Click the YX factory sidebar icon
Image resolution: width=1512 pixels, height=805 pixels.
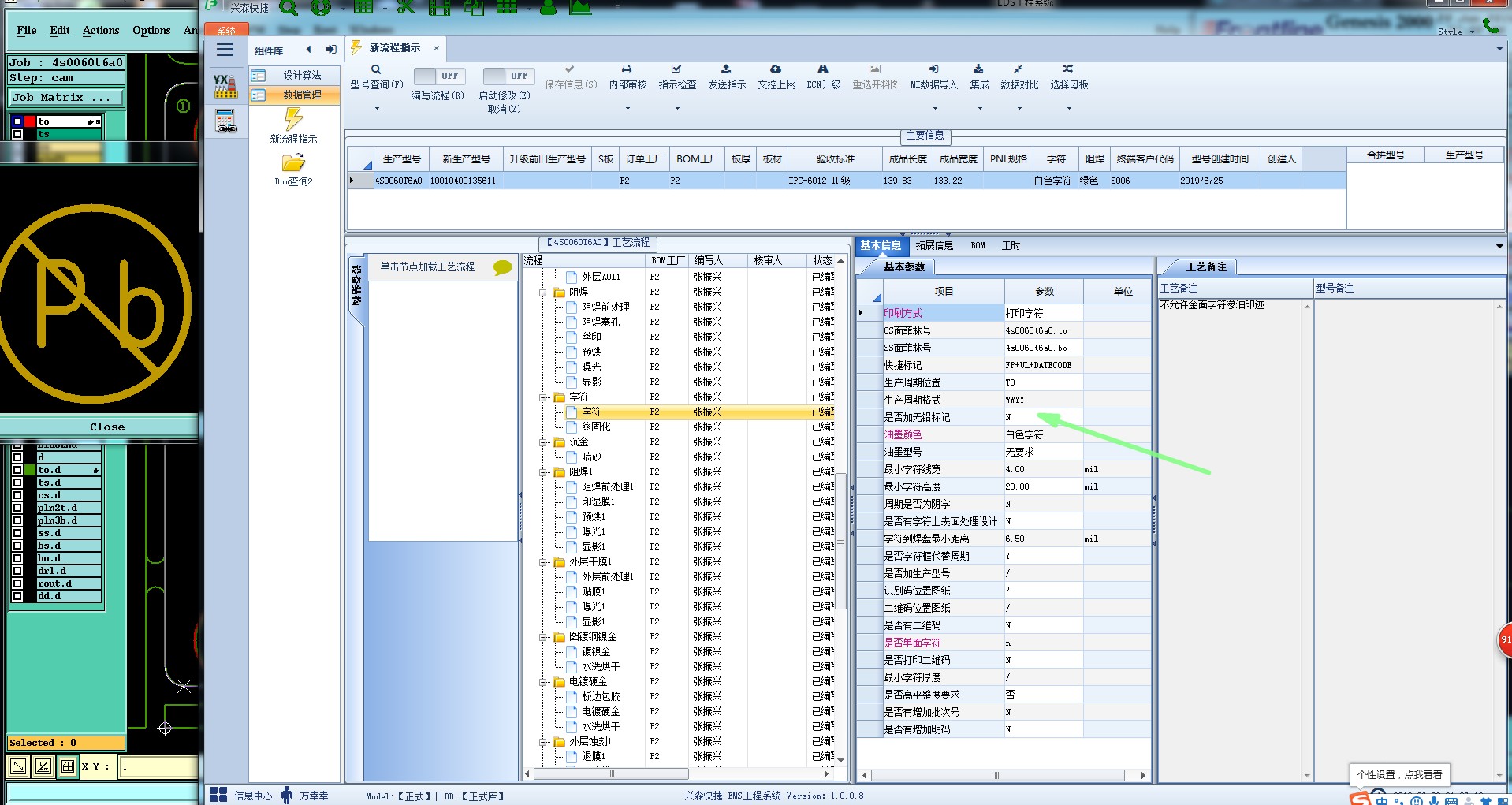(x=225, y=86)
